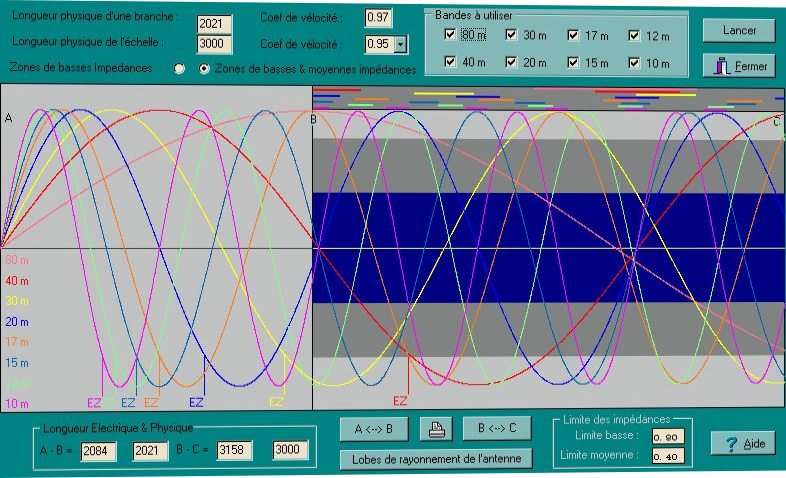Select Zones de basses Impedances radio
The height and width of the screenshot is (478, 786).
click(179, 68)
